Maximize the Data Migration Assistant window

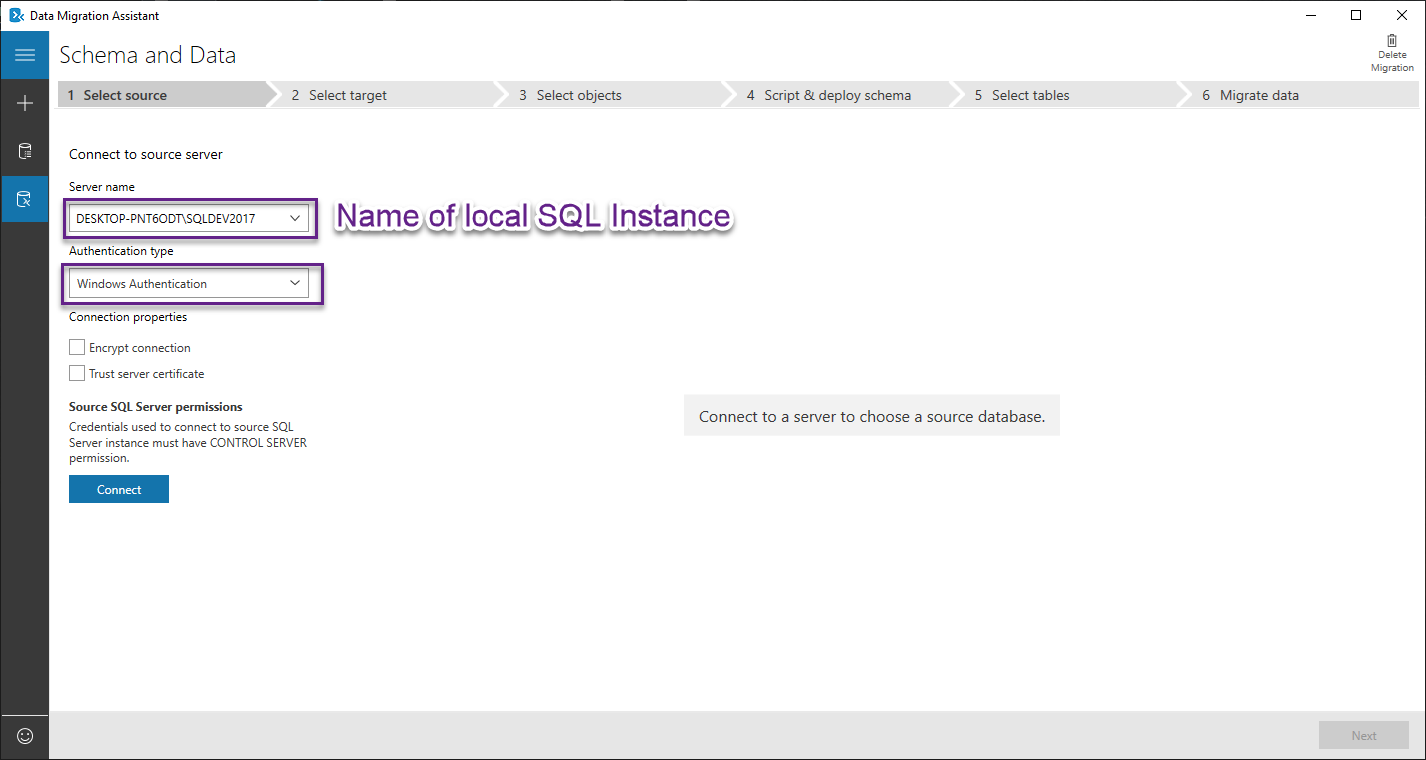pyautogui.click(x=1356, y=15)
